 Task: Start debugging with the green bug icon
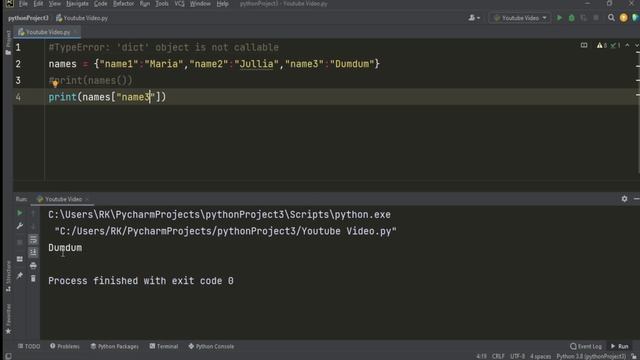(x=571, y=18)
